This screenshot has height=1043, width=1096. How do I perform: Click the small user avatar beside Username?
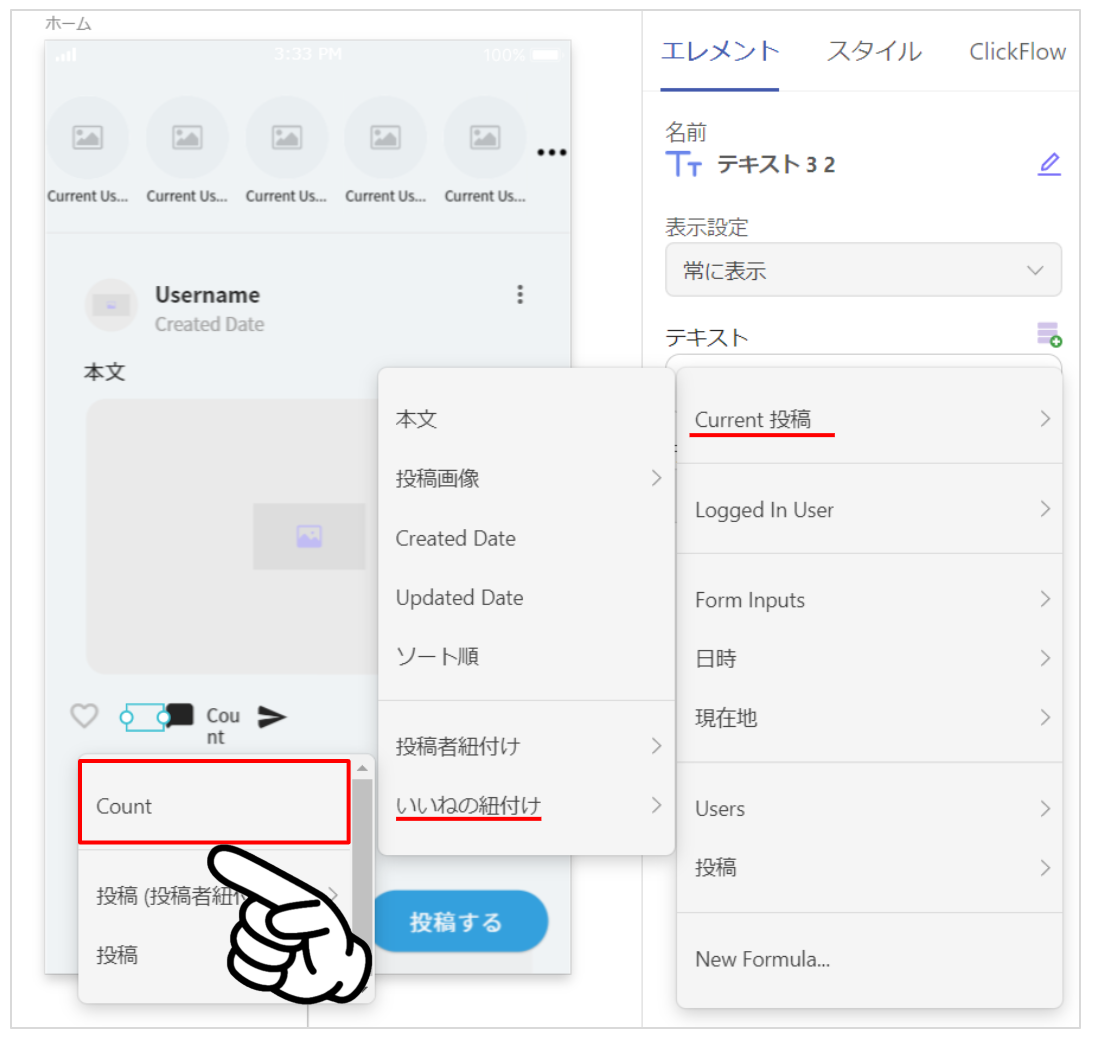111,305
